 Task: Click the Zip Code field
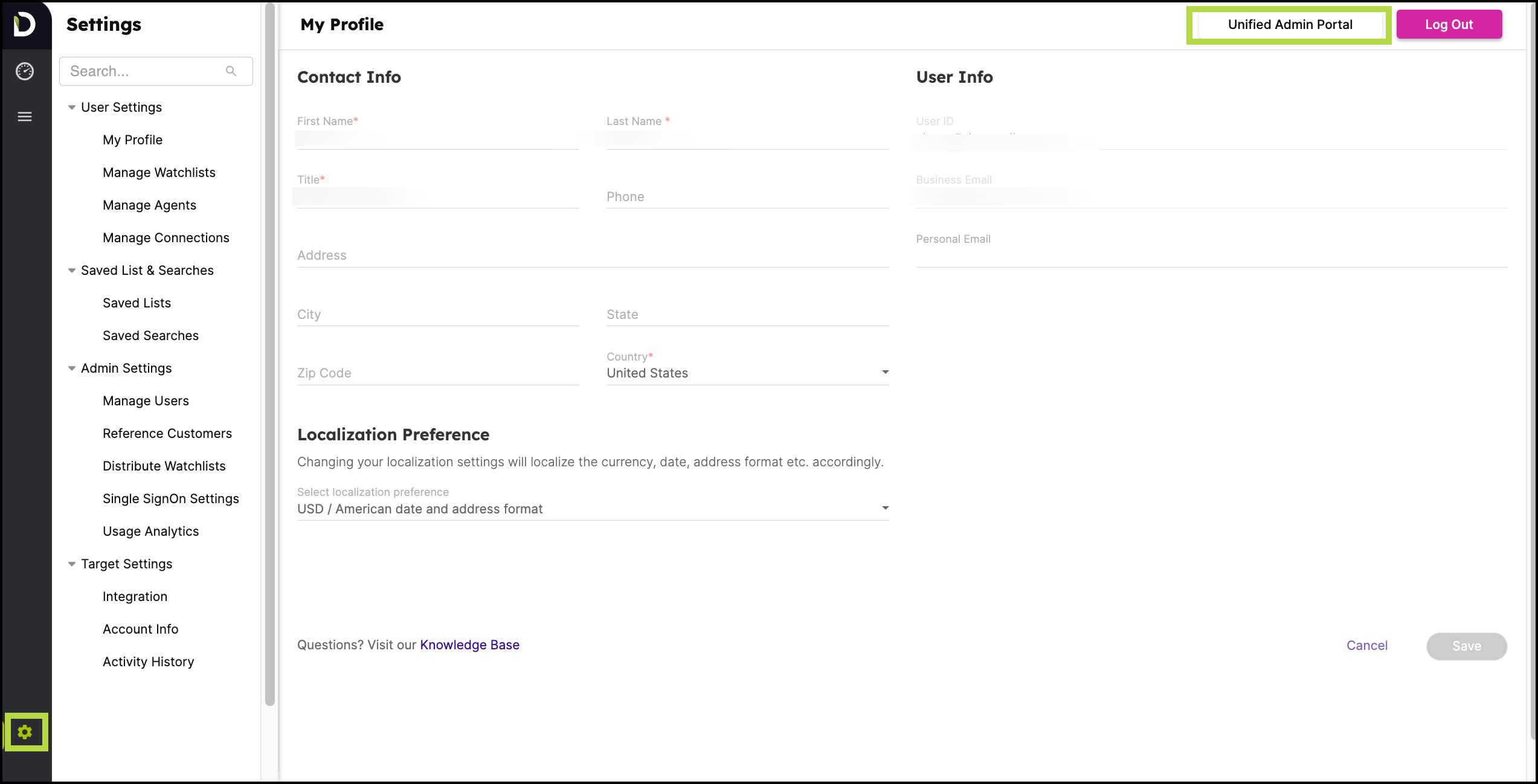coord(438,373)
